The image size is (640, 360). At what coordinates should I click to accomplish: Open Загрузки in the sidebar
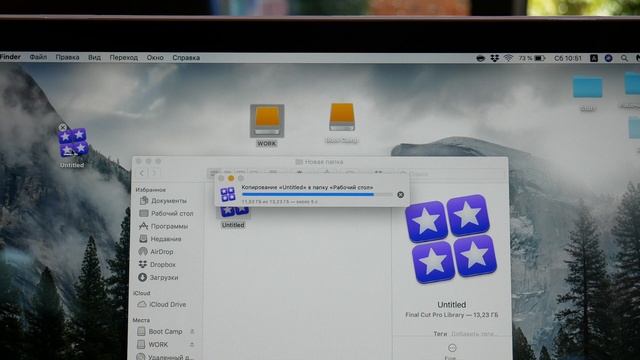click(x=158, y=277)
